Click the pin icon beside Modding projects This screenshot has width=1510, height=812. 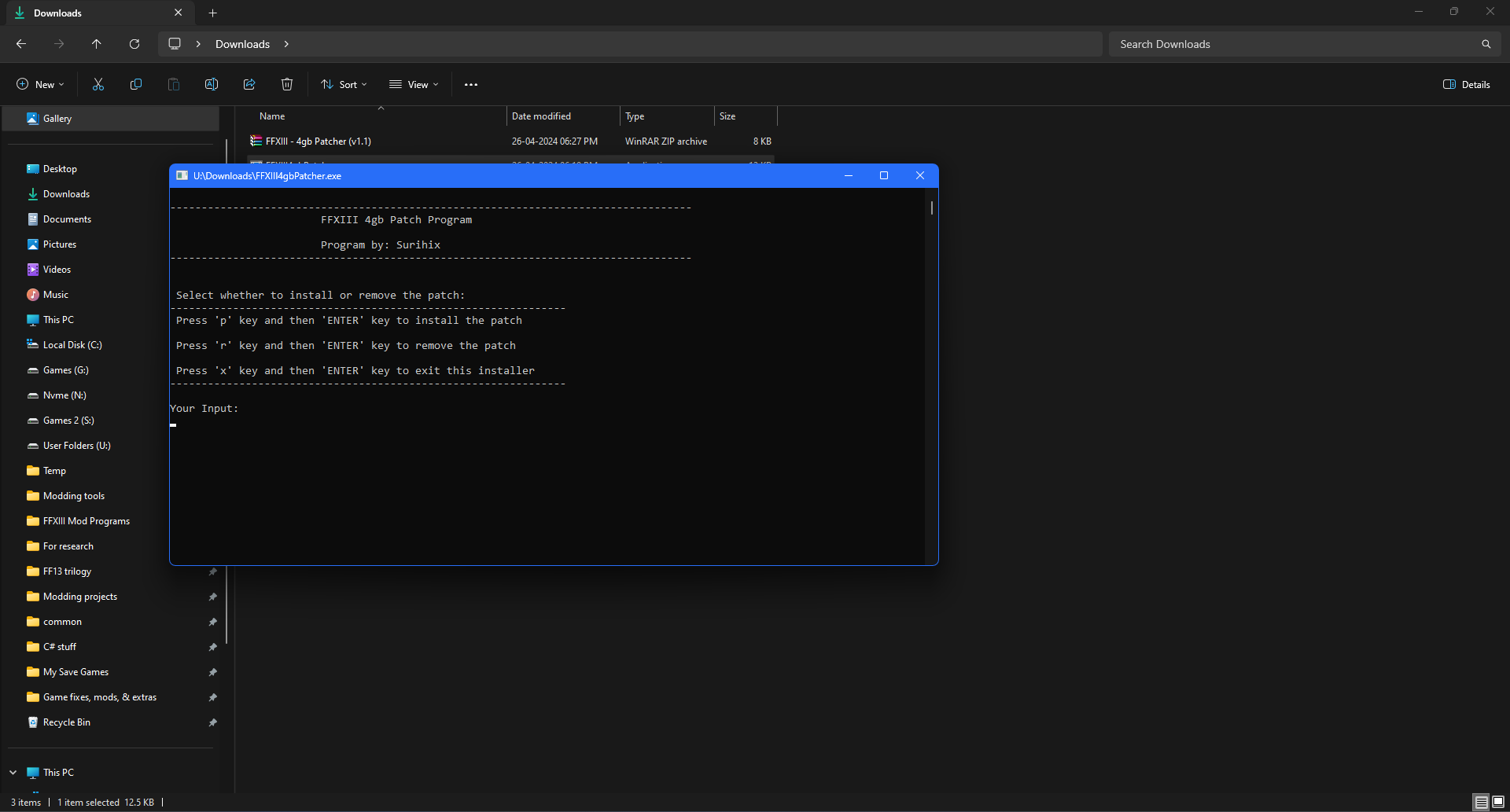click(x=212, y=597)
